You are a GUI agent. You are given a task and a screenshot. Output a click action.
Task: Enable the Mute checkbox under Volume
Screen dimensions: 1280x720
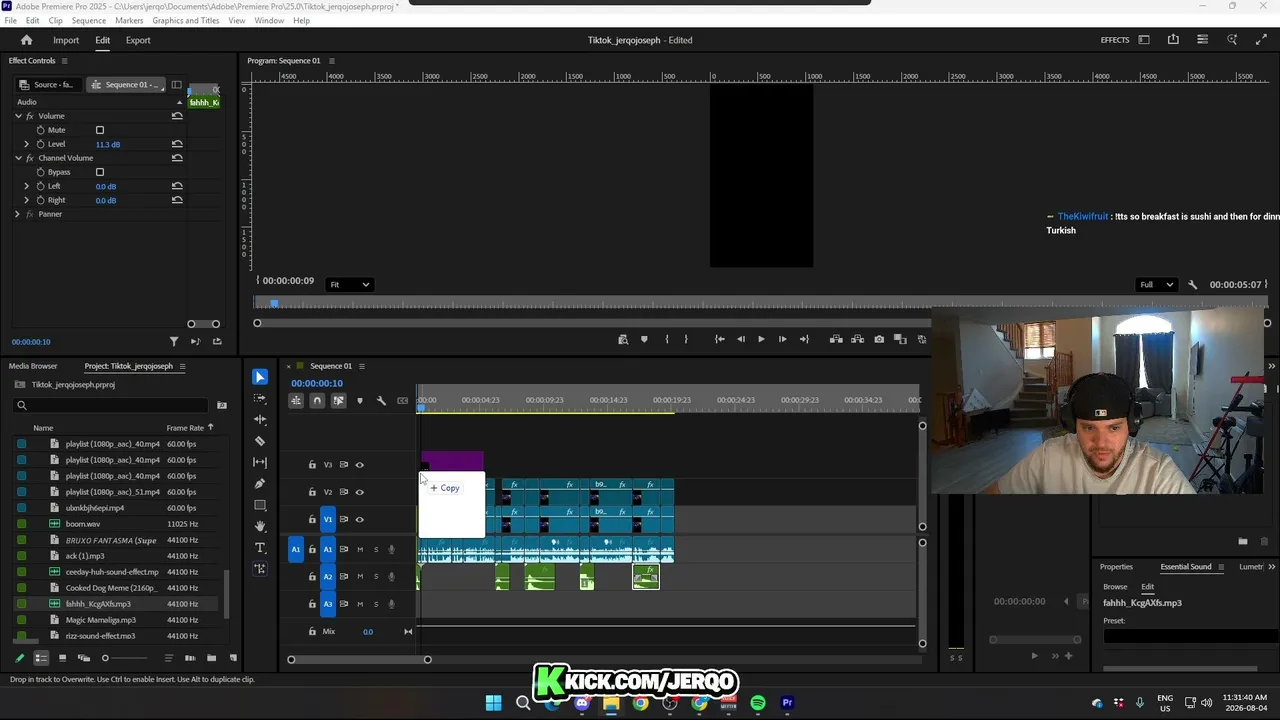tap(100, 130)
